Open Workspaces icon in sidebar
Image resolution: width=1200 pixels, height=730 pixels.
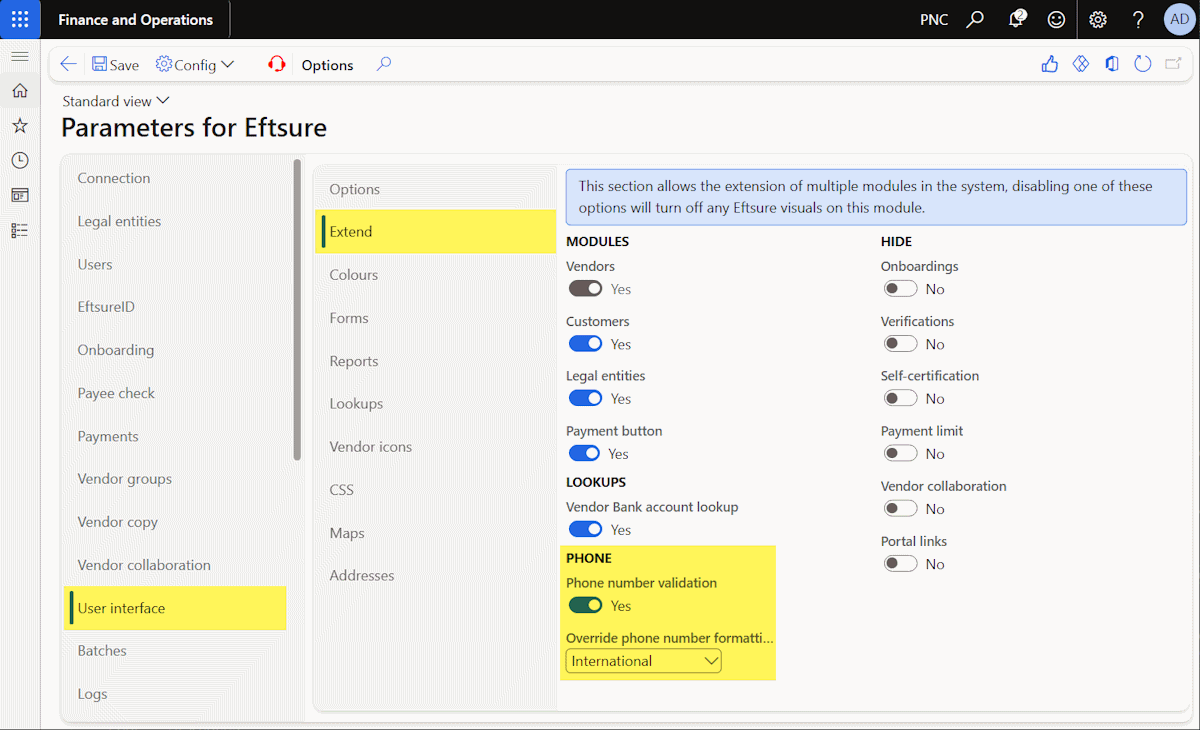click(x=20, y=195)
